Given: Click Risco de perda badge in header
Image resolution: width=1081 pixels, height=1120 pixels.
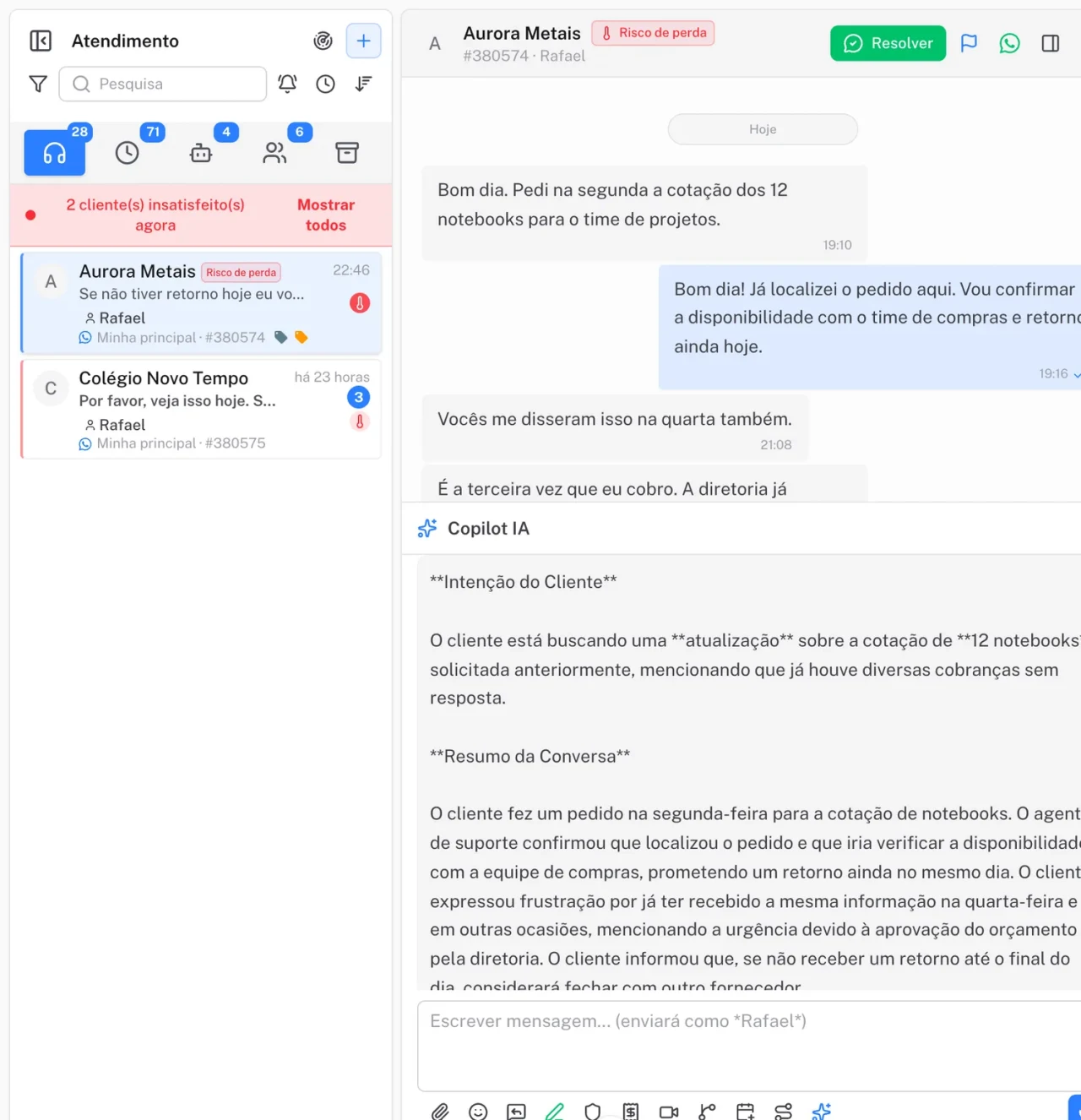Looking at the screenshot, I should 653,33.
